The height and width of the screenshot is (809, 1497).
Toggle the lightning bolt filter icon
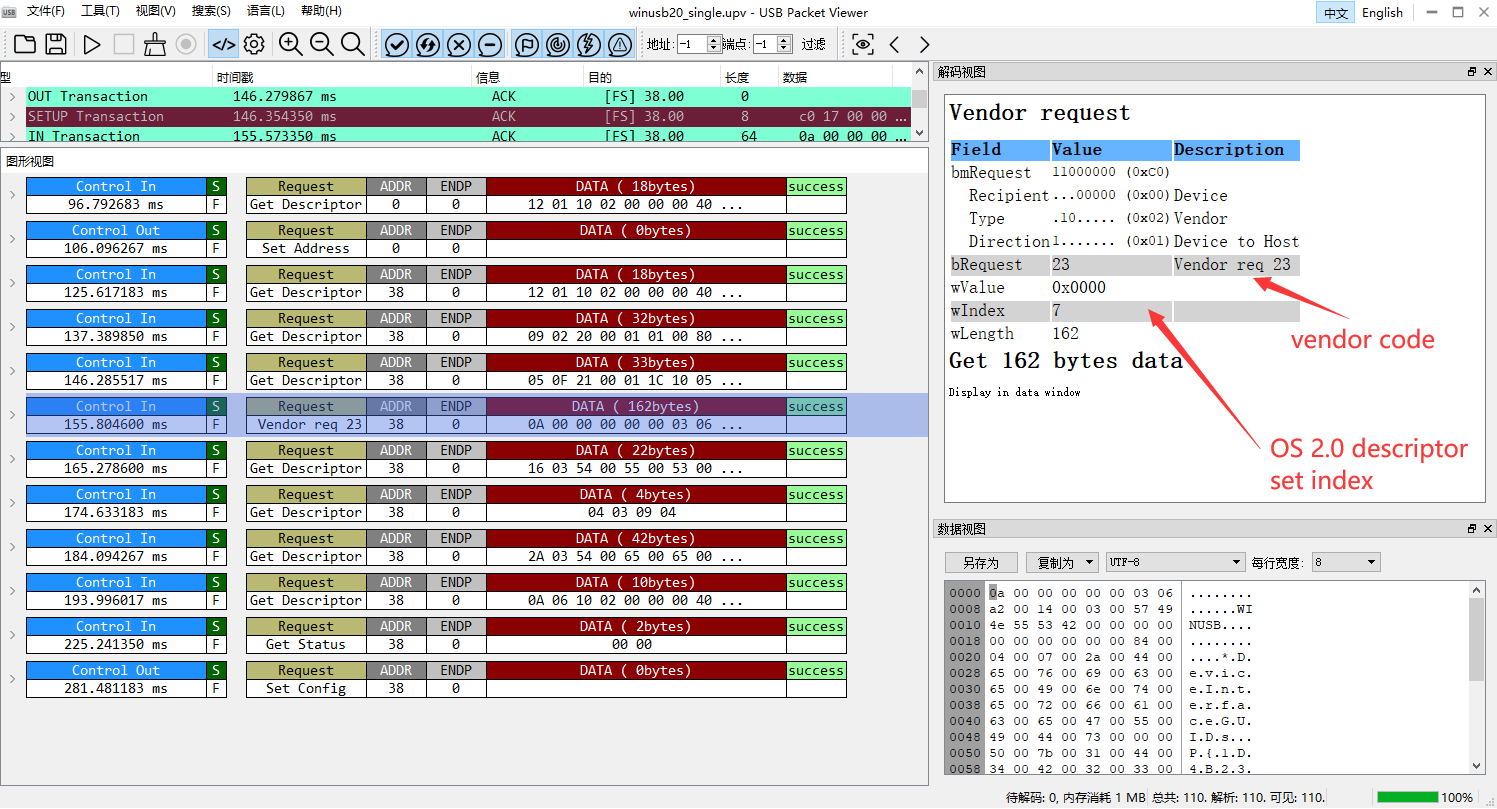pos(589,44)
